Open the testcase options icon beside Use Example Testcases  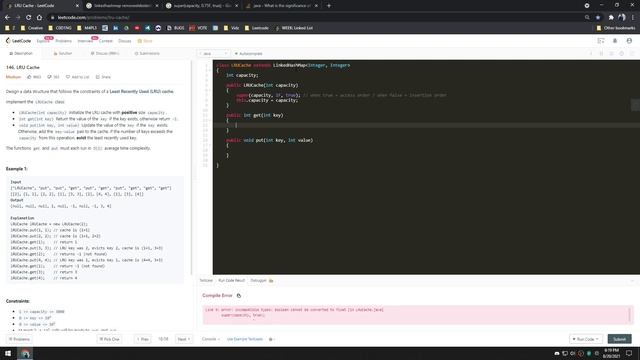[271, 339]
